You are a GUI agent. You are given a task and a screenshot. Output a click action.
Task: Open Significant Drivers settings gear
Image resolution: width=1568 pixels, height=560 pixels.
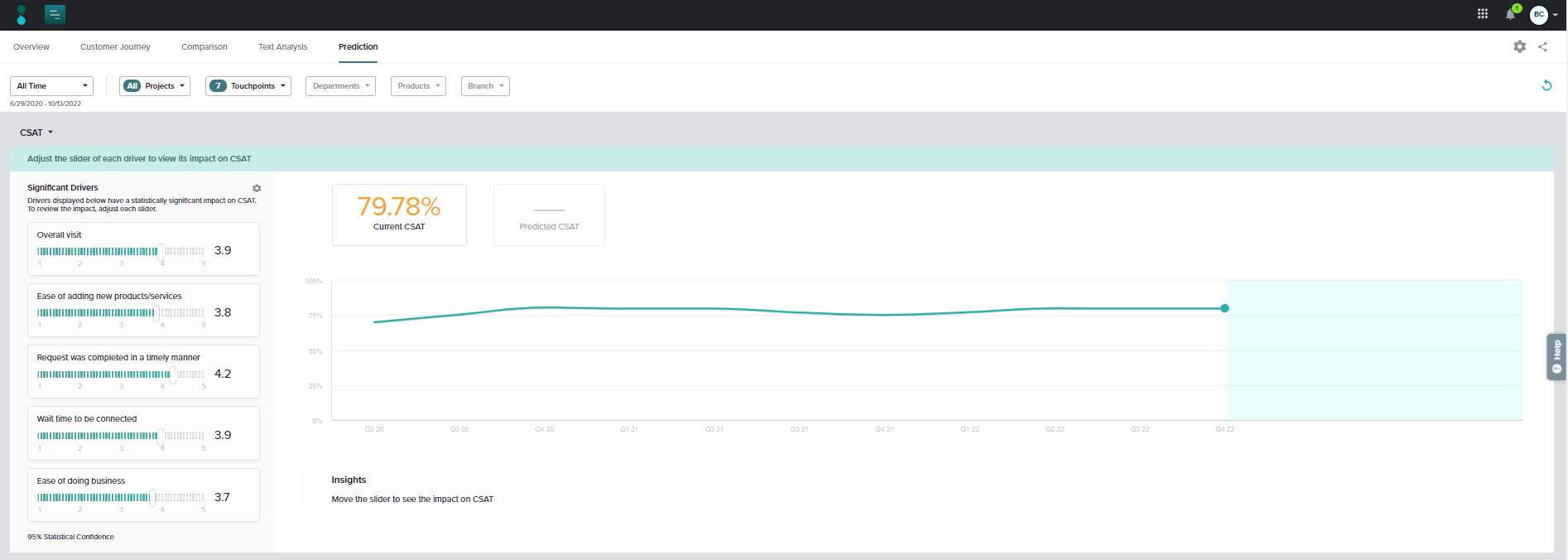pos(257,189)
